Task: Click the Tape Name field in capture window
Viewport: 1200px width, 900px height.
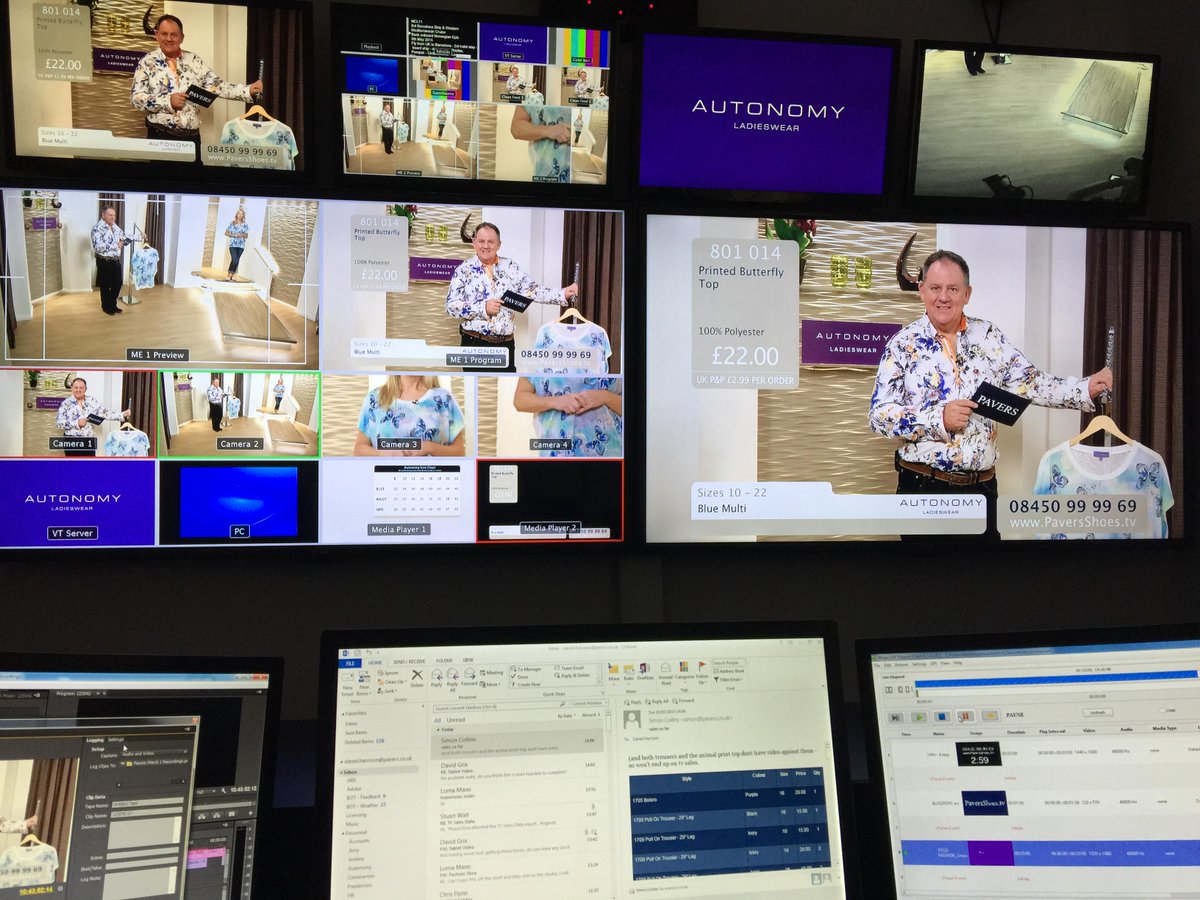Action: click(147, 802)
